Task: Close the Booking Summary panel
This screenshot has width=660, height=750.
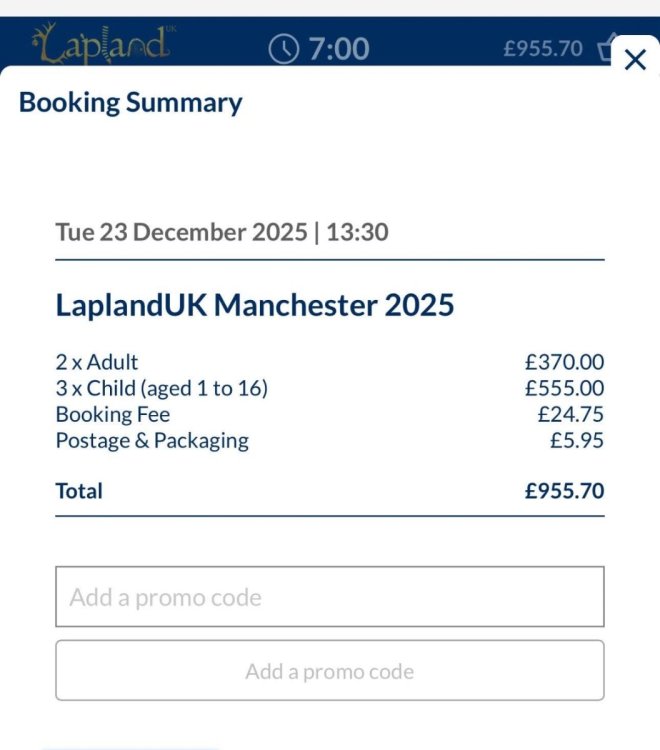Action: 635,60
